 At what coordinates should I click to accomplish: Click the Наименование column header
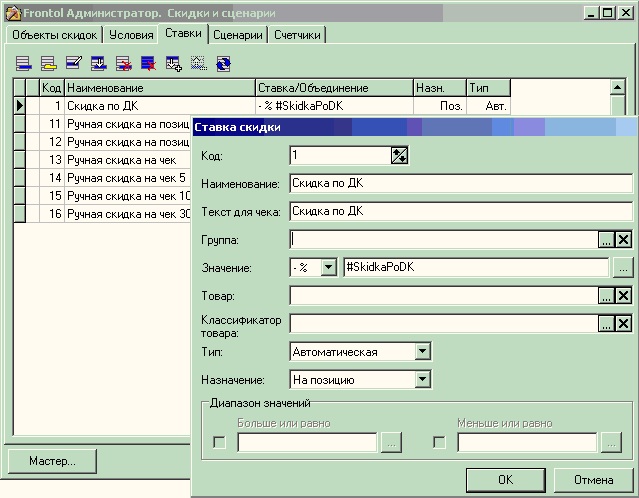[160, 88]
